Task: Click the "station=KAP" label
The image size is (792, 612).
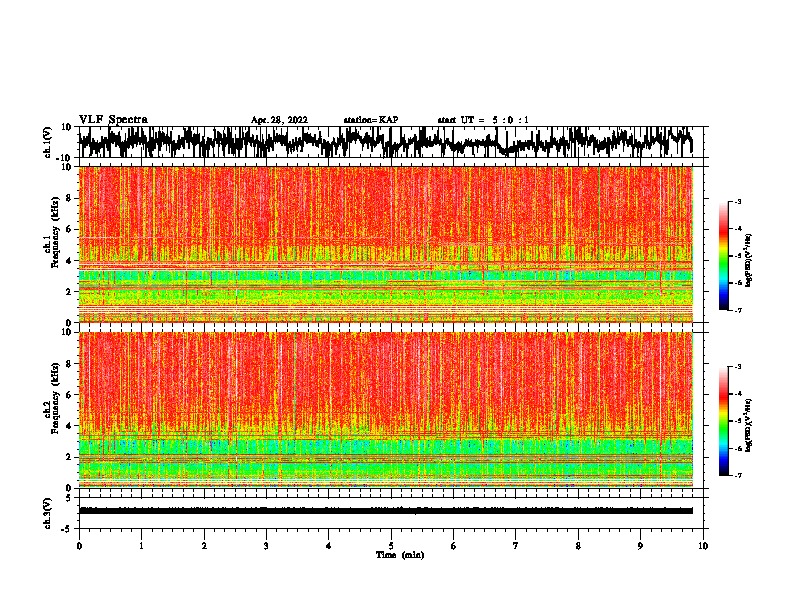Action: tap(371, 120)
